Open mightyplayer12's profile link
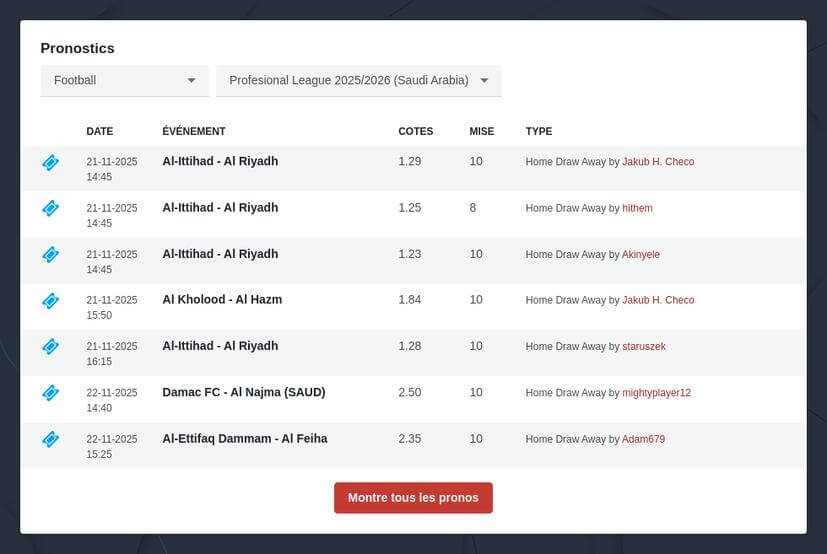The image size is (827, 554). pos(656,393)
